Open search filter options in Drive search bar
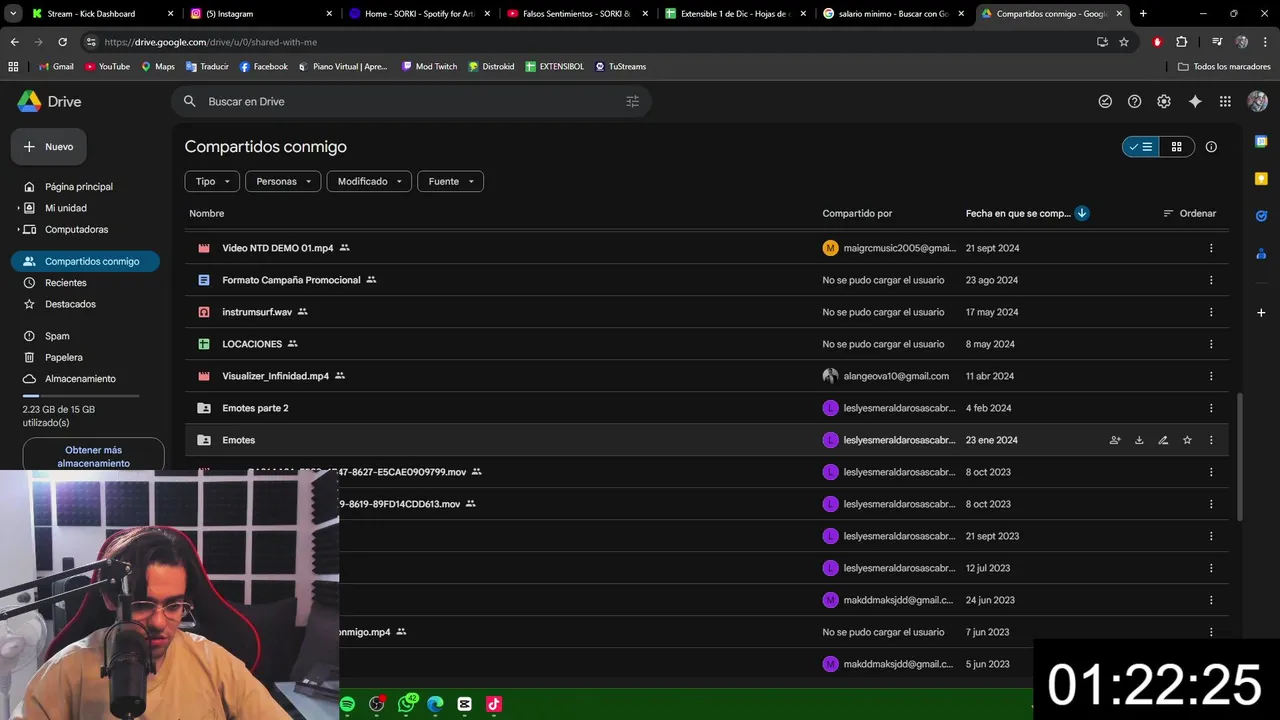The height and width of the screenshot is (720, 1280). pos(632,102)
